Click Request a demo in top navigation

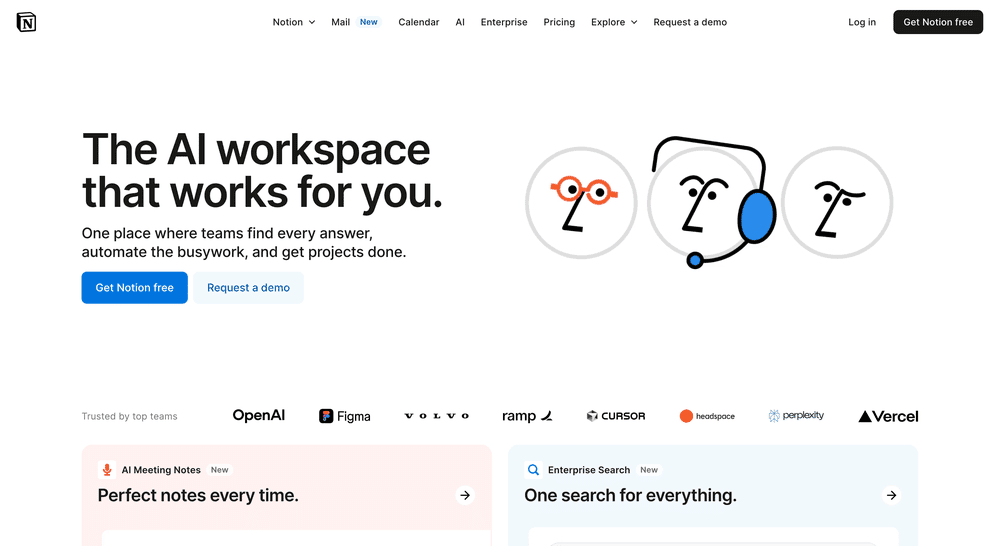coord(690,22)
